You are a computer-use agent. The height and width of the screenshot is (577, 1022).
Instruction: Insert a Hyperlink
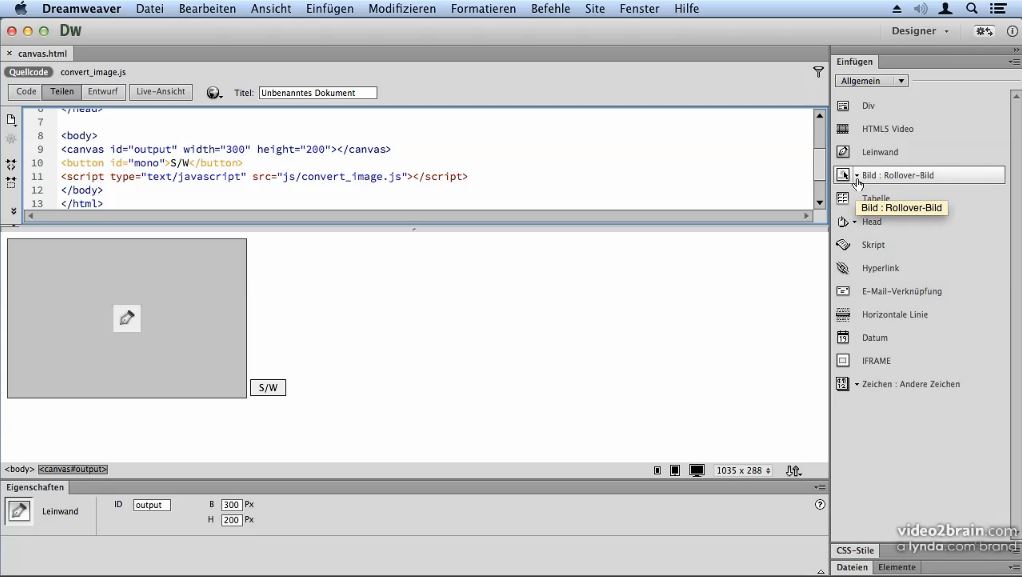tap(880, 268)
